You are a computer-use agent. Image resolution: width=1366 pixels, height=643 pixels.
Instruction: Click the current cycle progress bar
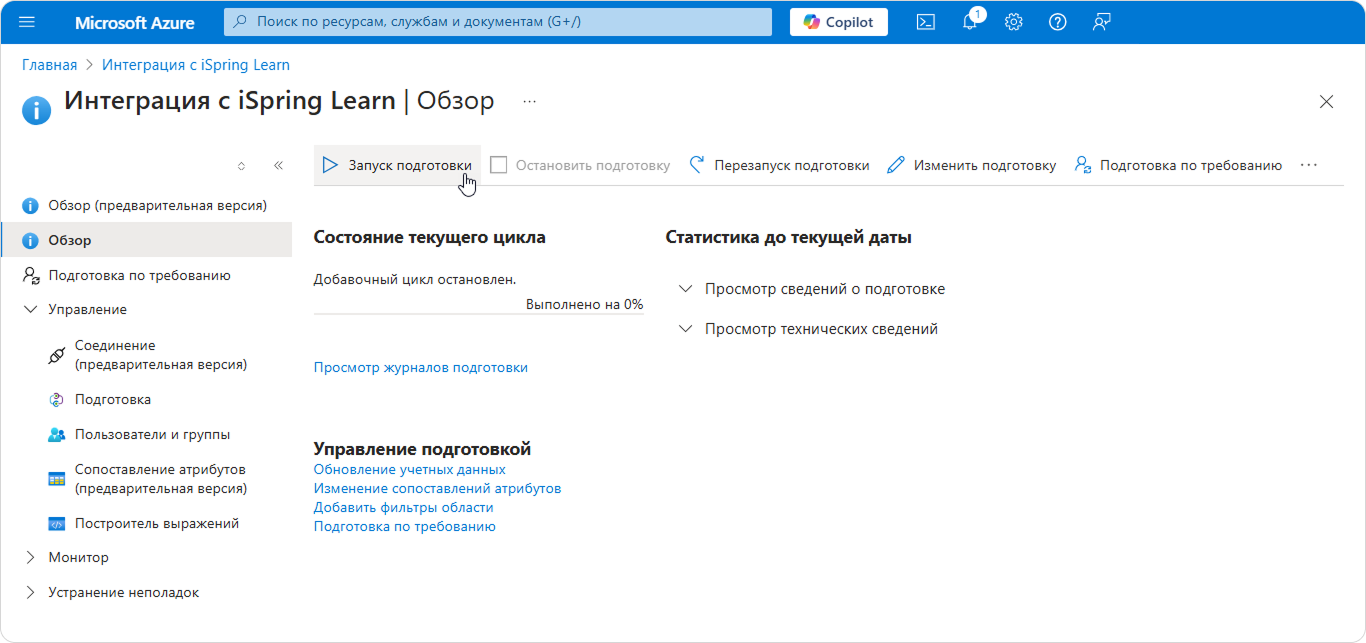coord(478,313)
